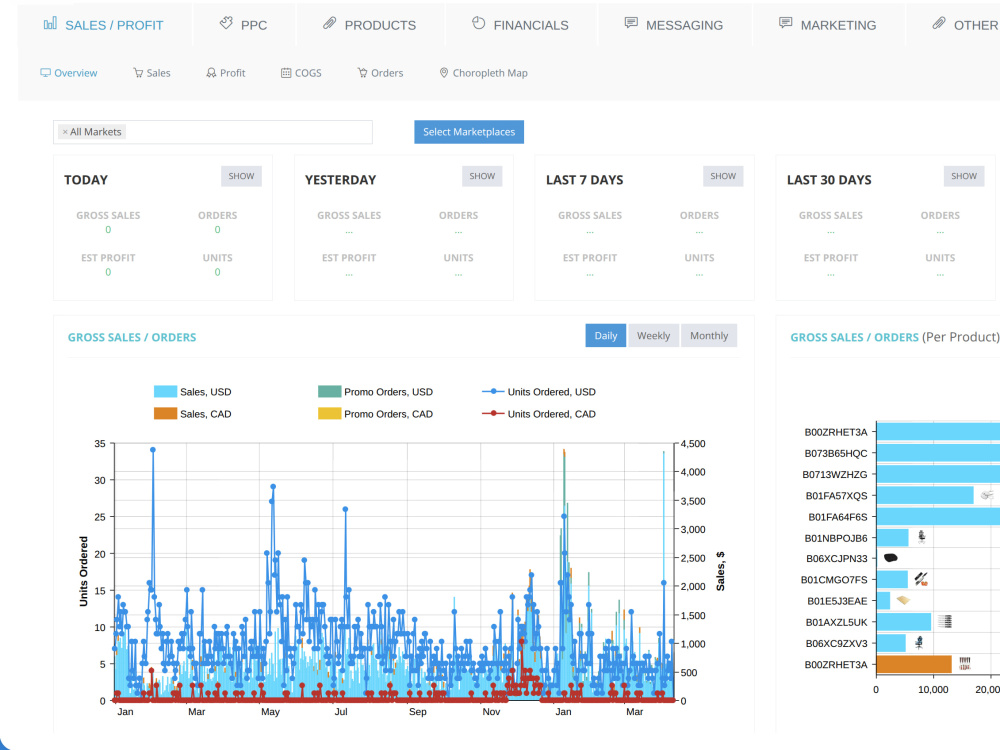Click the Select Marketplaces button
Viewport: 1000px width, 750px height.
pyautogui.click(x=469, y=132)
